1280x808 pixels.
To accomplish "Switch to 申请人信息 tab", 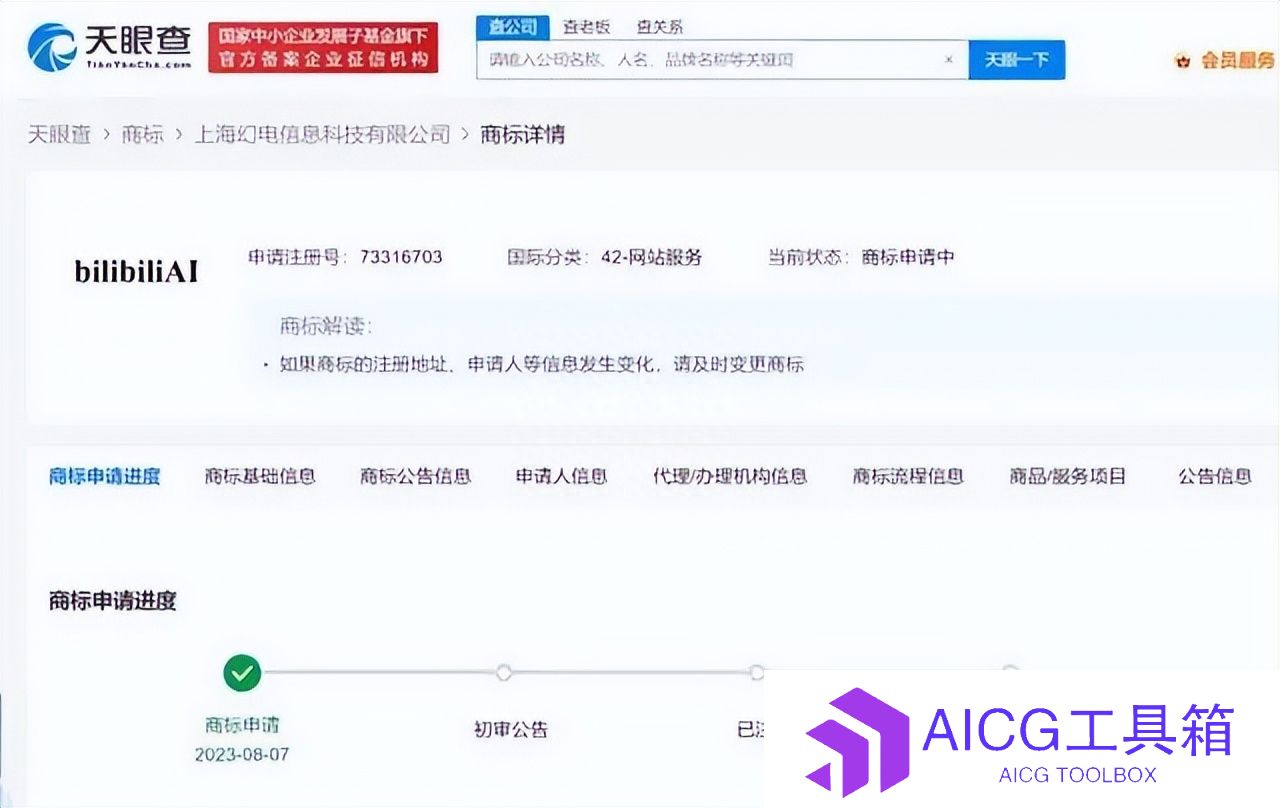I will point(561,477).
